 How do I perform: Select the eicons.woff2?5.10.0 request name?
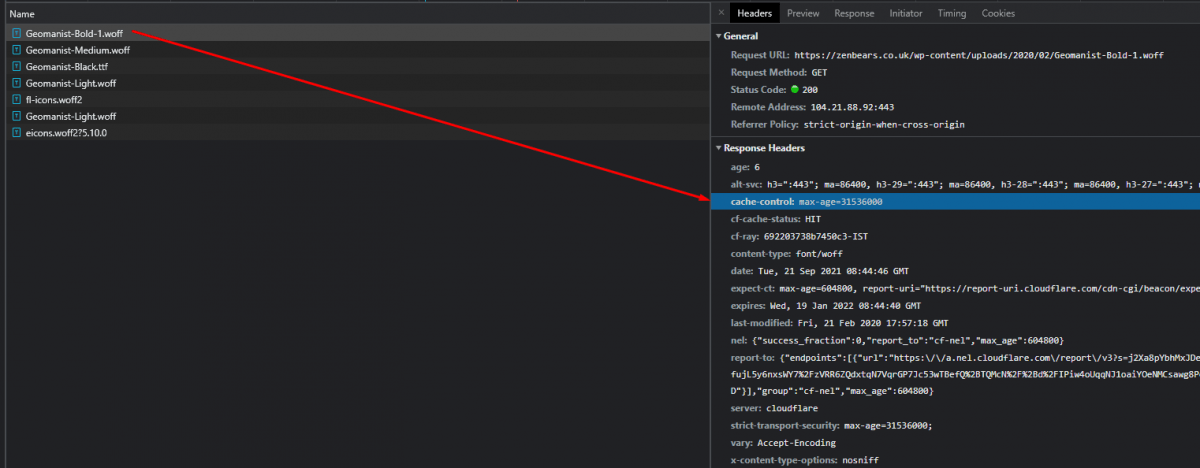point(66,132)
